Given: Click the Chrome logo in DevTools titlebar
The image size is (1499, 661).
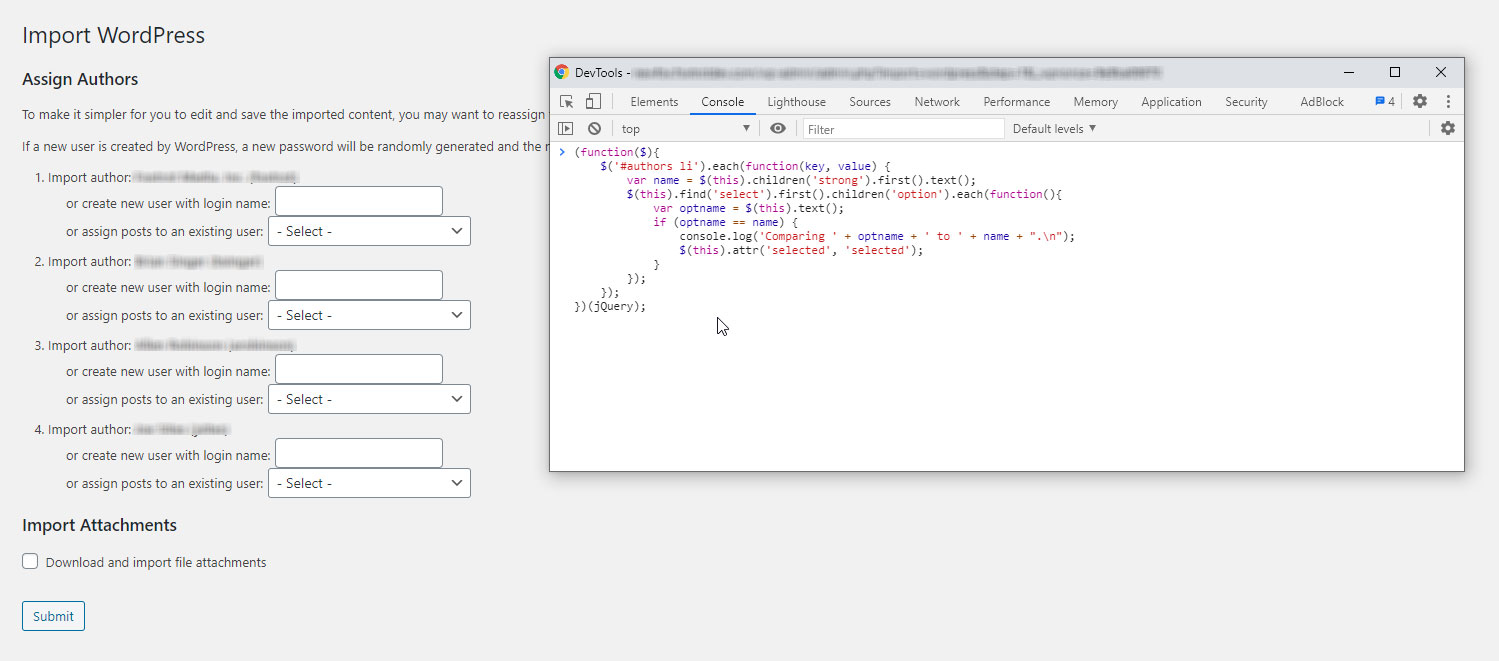Looking at the screenshot, I should [x=561, y=72].
